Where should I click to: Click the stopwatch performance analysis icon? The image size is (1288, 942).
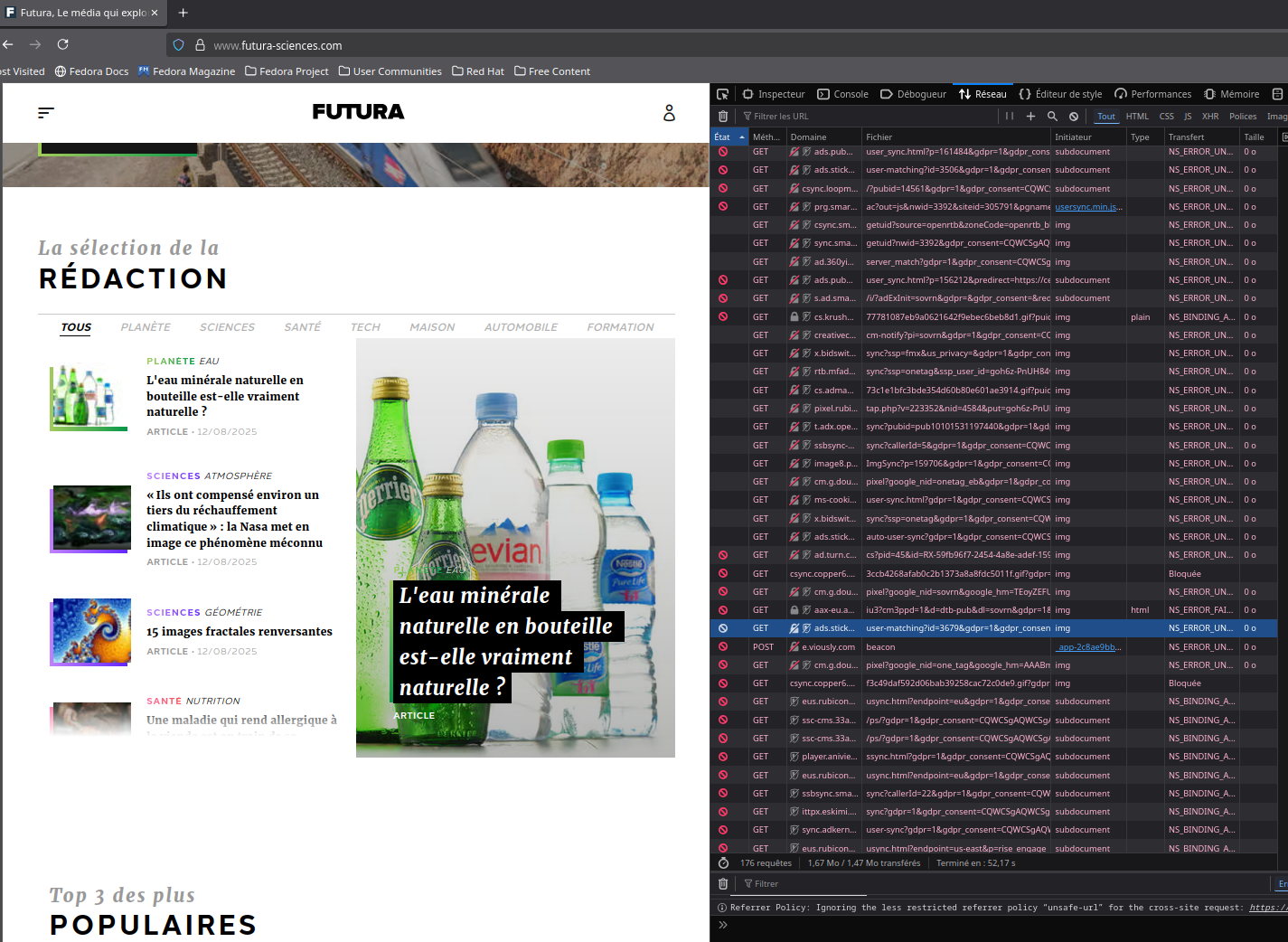coord(723,862)
